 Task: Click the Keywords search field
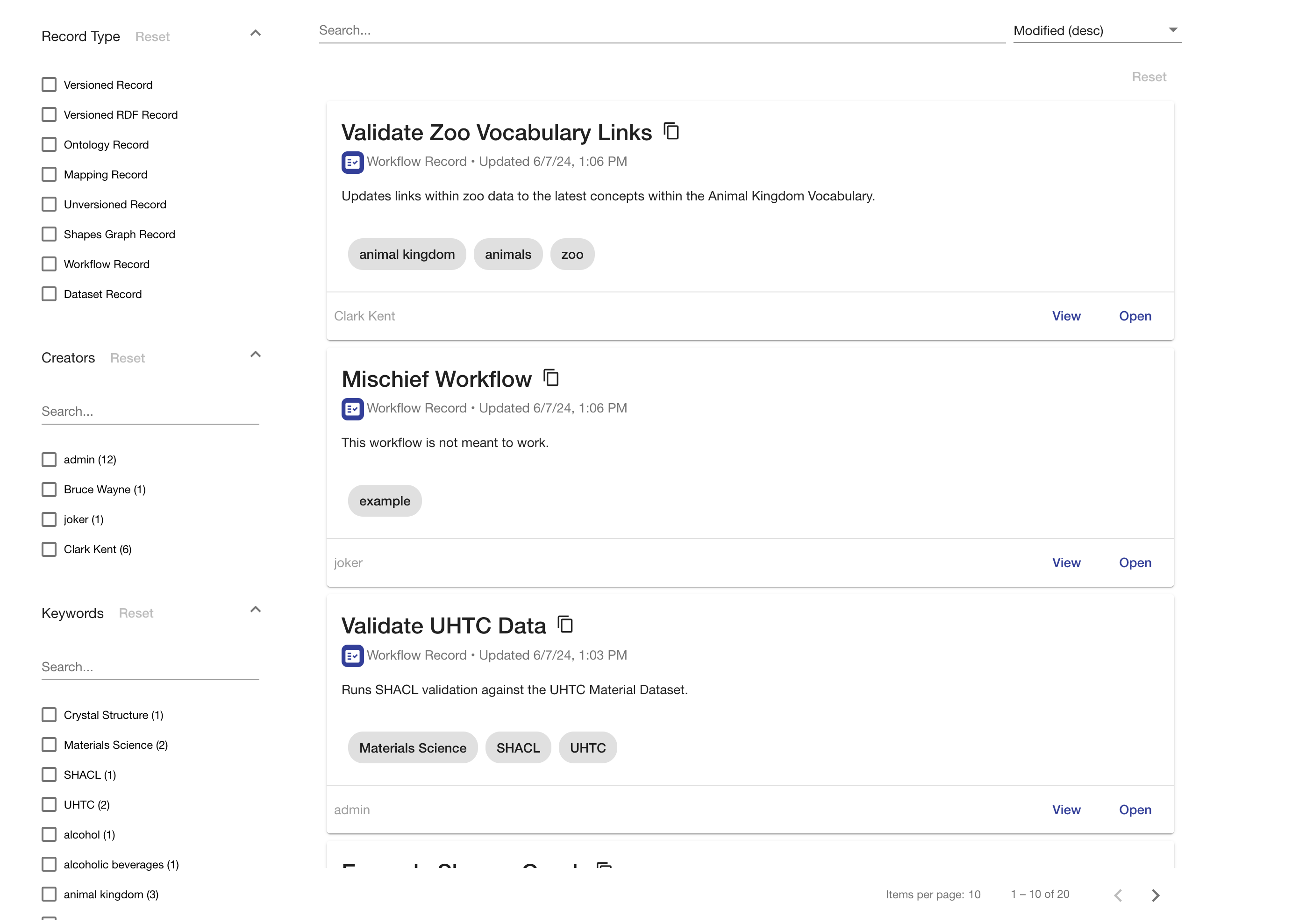(150, 667)
